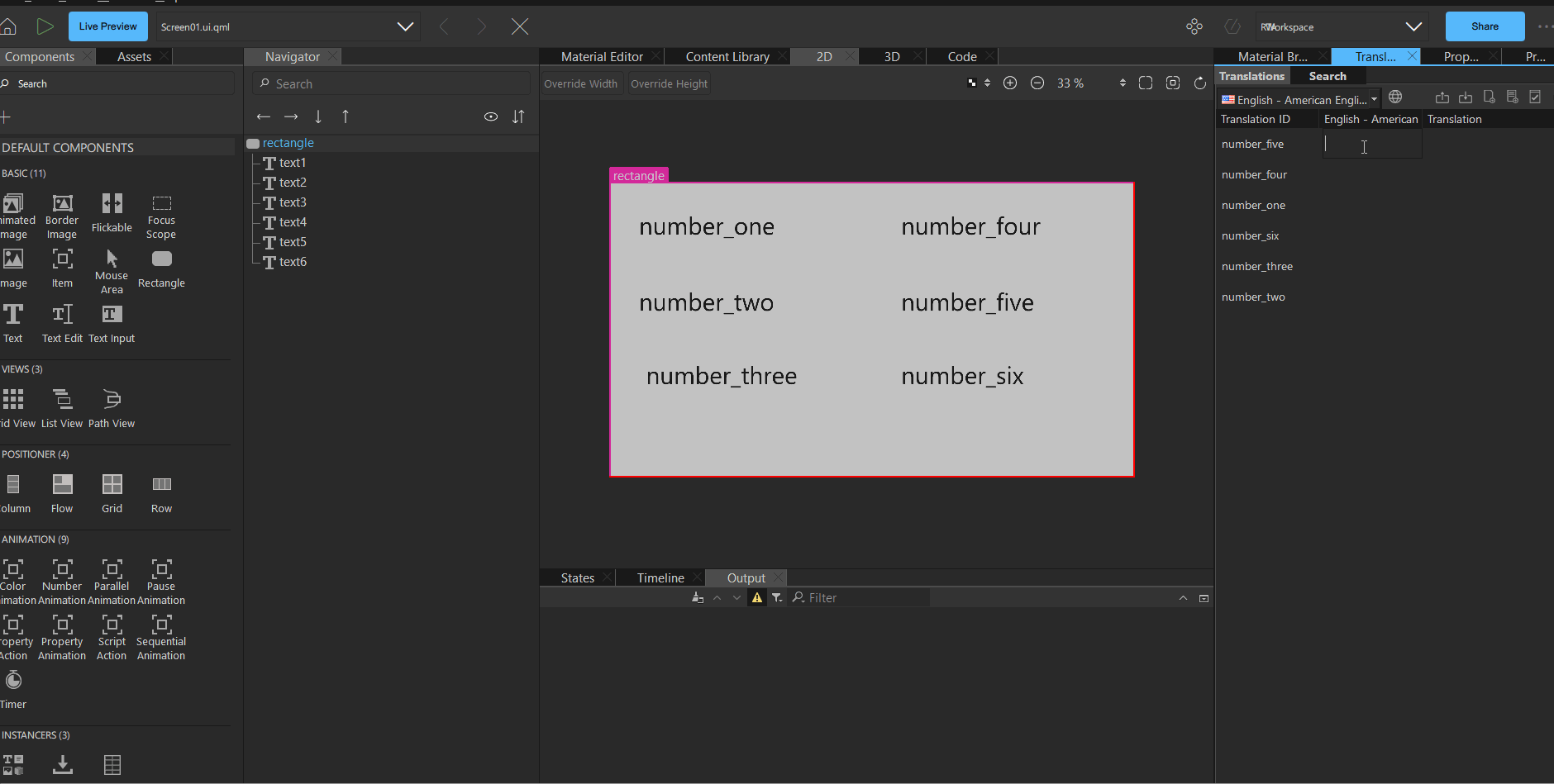Toggle the warning filter in Output pane
The image size is (1554, 784).
[x=756, y=598]
